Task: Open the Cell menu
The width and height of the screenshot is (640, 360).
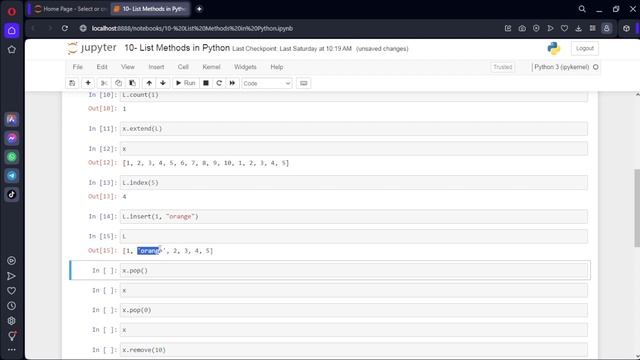Action: [x=183, y=67]
